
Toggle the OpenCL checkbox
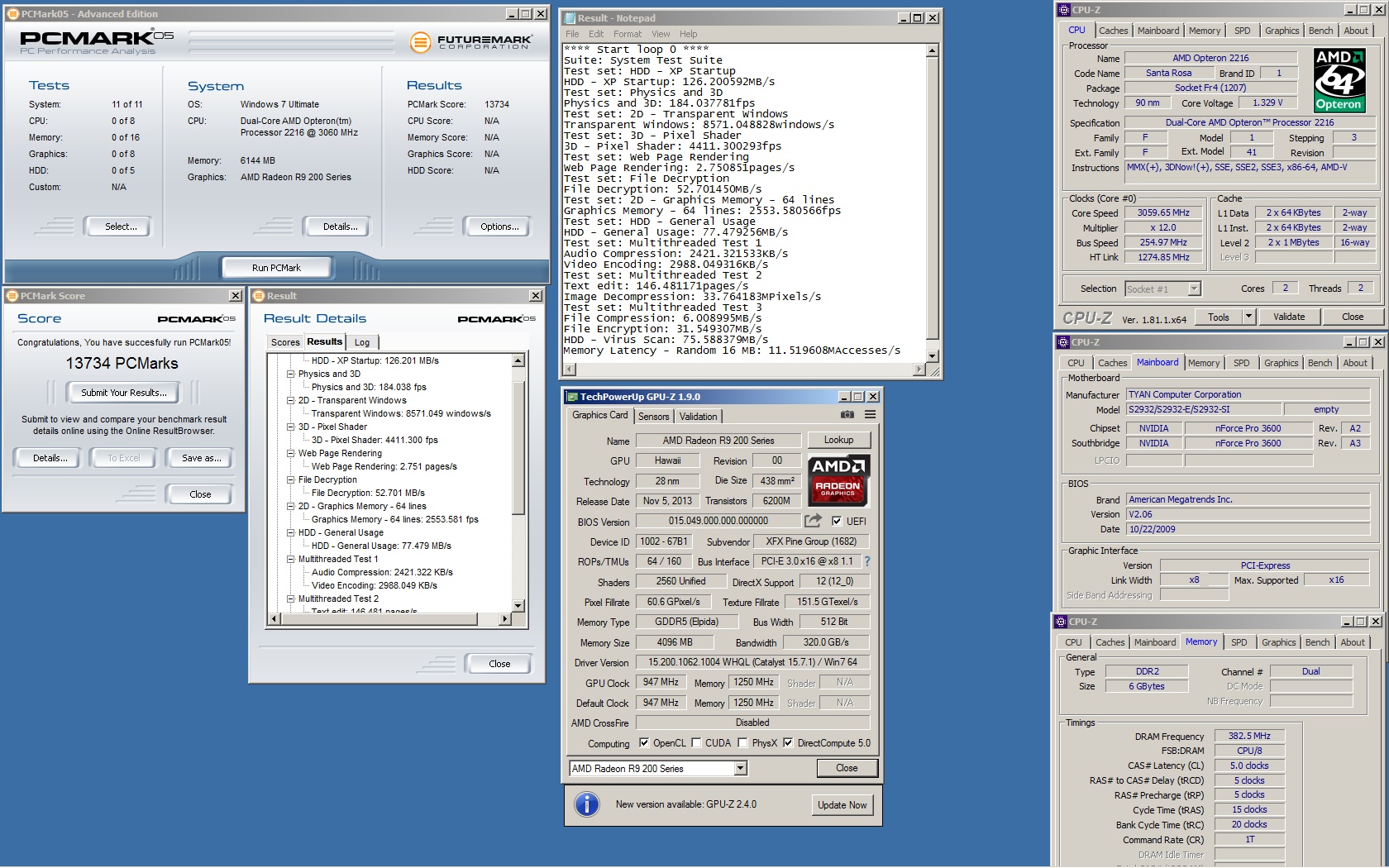coord(644,742)
